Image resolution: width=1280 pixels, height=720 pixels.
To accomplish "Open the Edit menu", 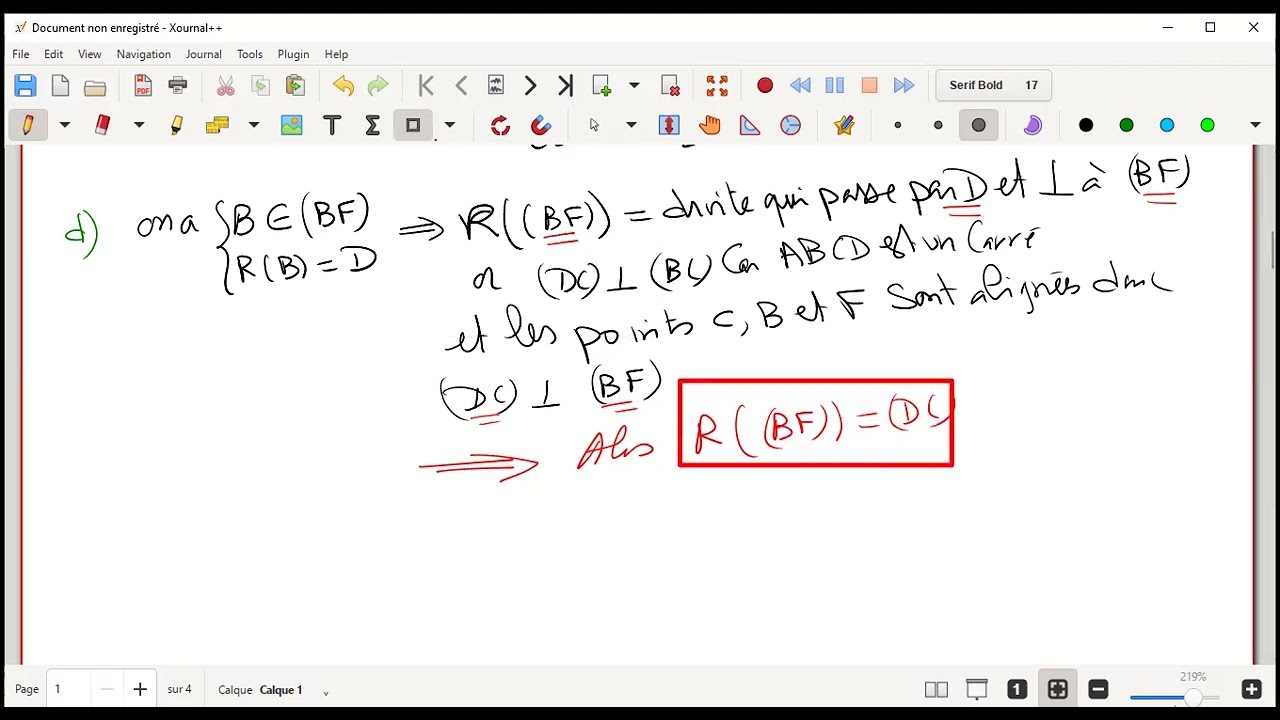I will 54,54.
